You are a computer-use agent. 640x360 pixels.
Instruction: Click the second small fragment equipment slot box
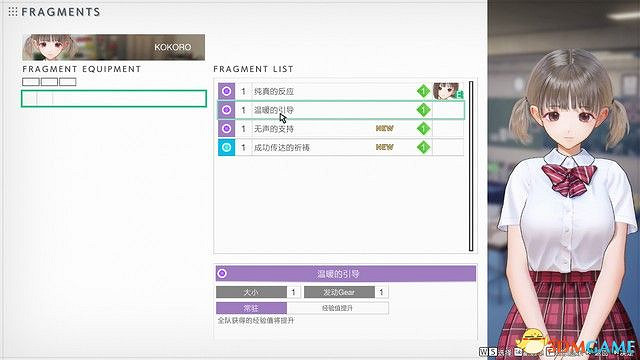(x=49, y=82)
